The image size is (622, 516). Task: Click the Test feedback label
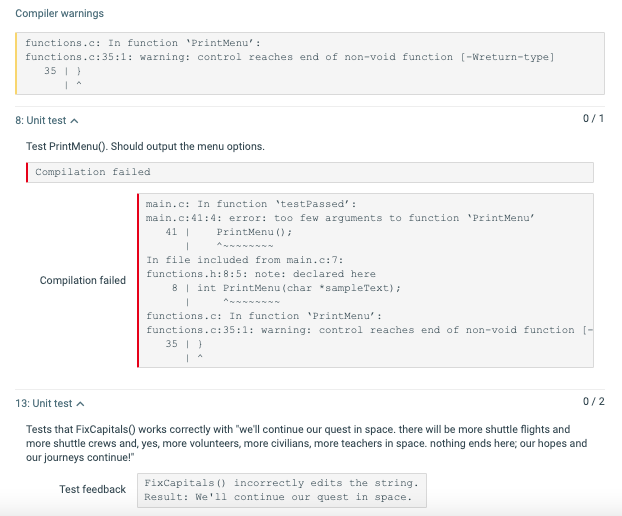tap(92, 489)
